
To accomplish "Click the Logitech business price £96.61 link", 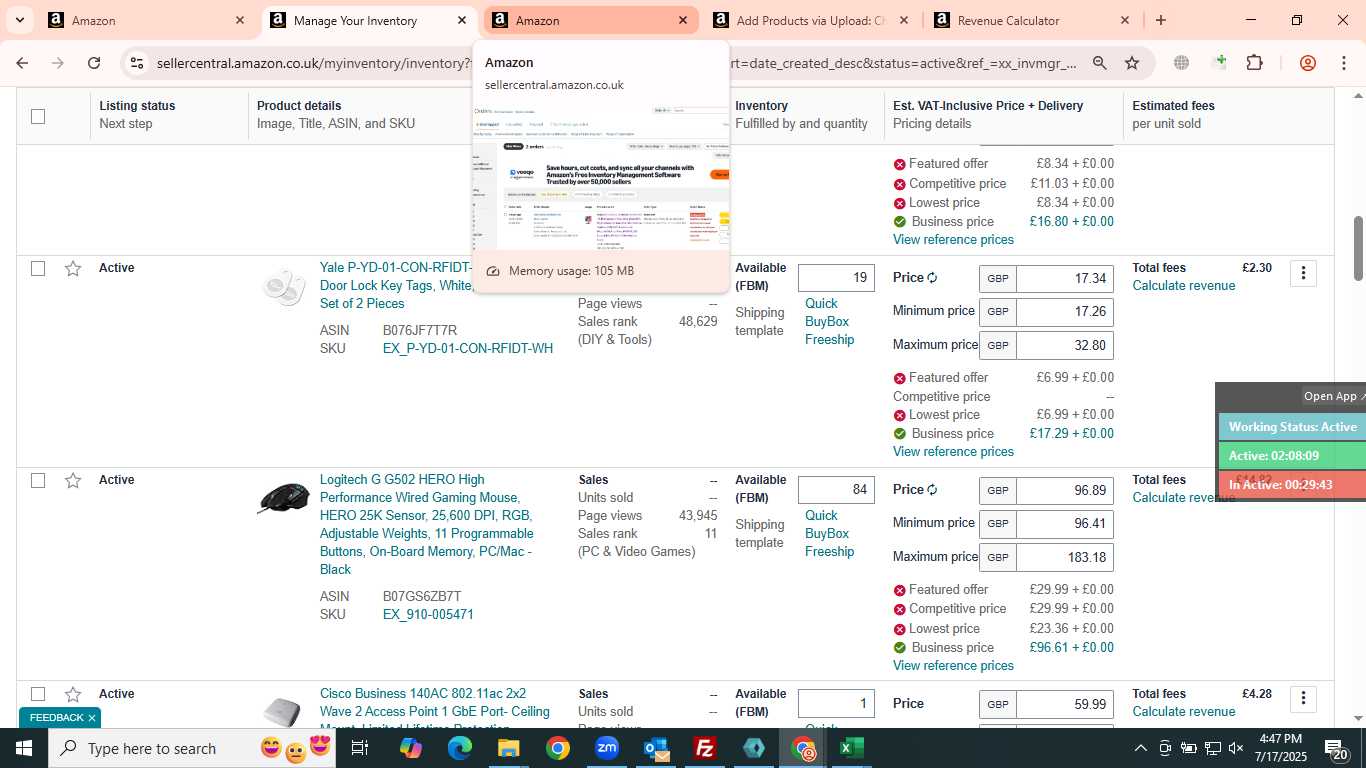I will 1071,648.
